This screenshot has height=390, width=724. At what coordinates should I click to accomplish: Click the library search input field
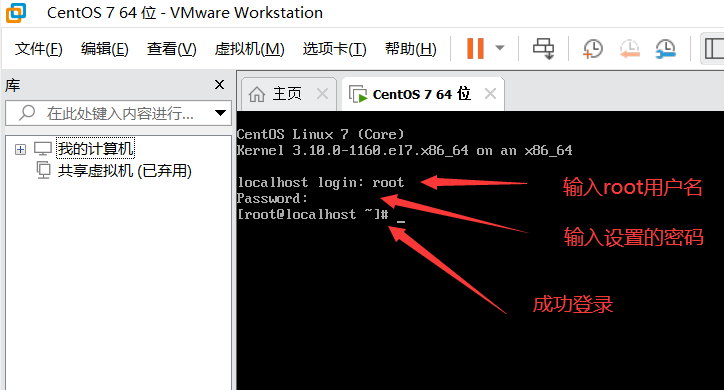[118, 113]
